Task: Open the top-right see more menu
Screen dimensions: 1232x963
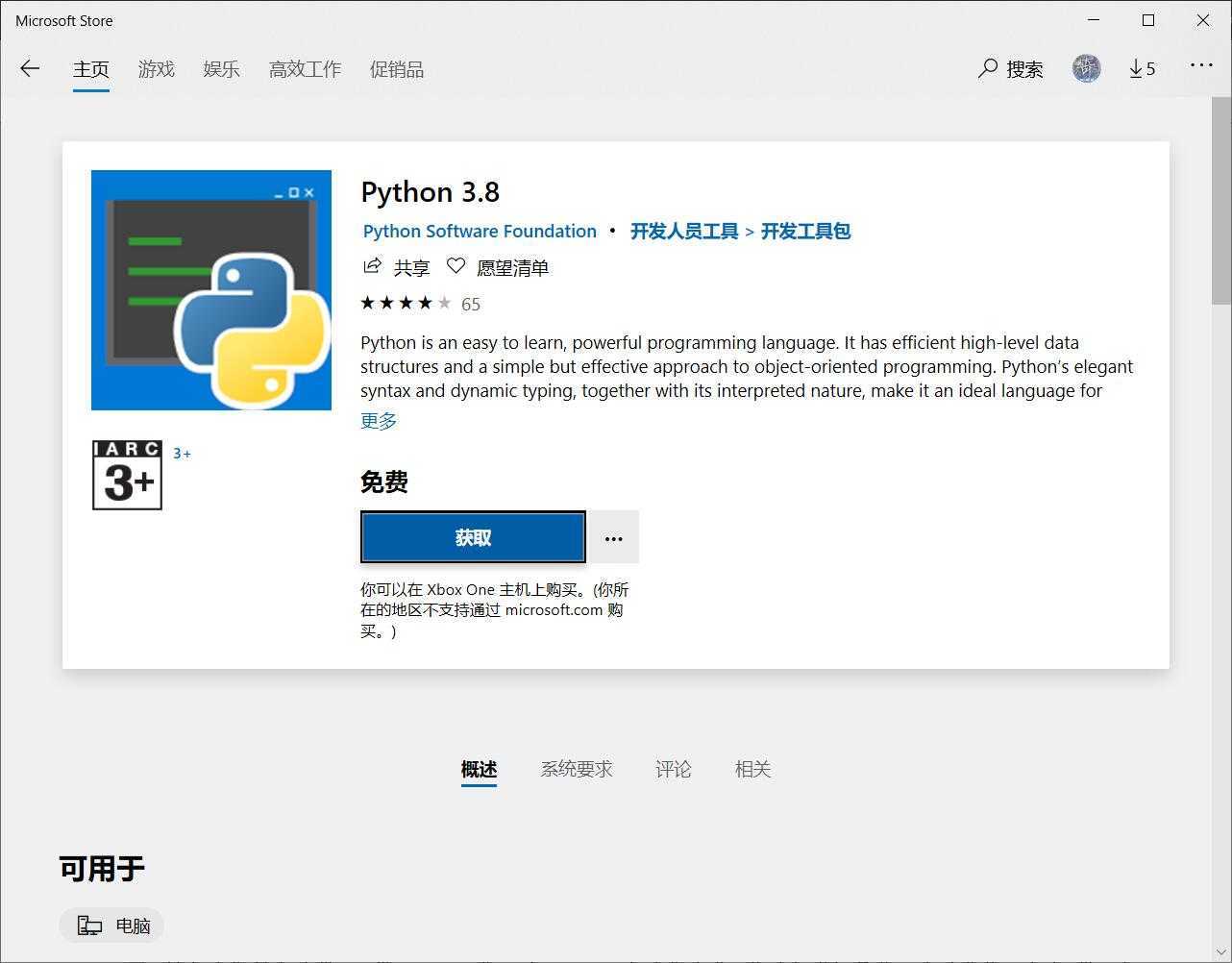Action: (x=1201, y=65)
